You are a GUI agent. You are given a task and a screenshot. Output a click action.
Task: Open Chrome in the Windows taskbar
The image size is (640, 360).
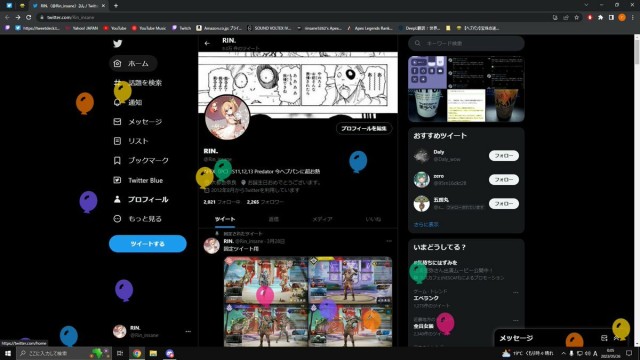[137, 353]
